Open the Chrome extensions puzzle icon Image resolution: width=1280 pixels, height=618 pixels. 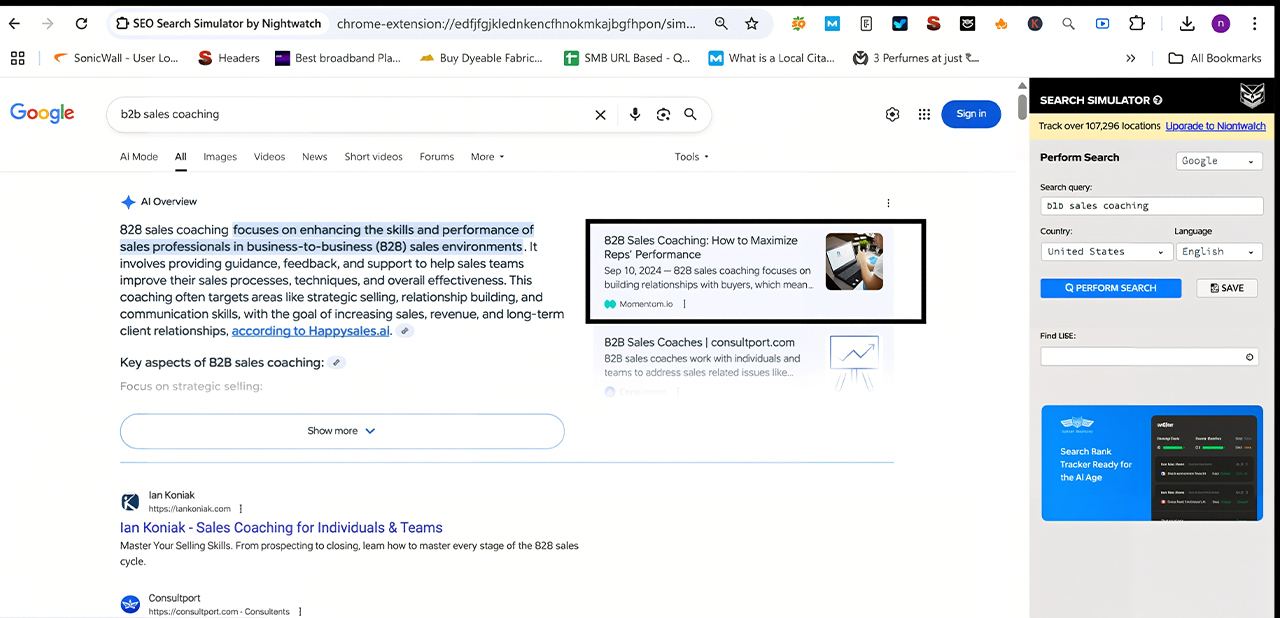click(1136, 23)
